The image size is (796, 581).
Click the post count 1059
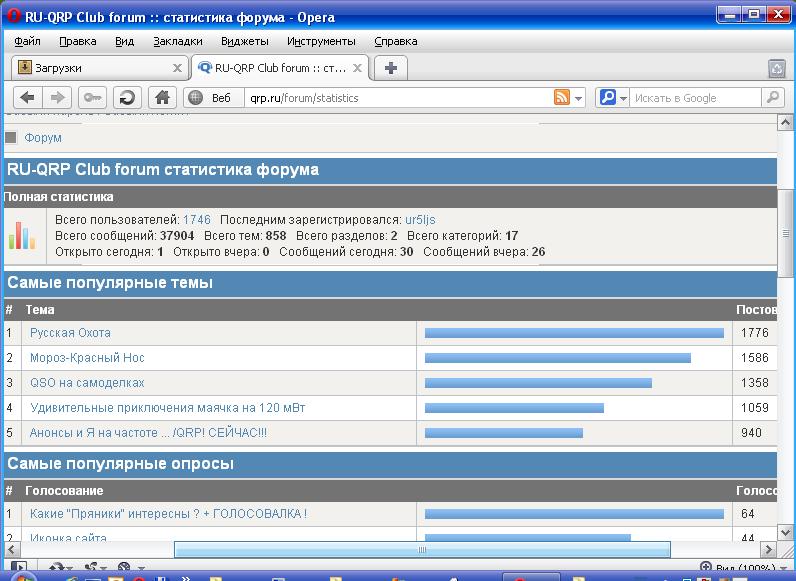pos(754,407)
